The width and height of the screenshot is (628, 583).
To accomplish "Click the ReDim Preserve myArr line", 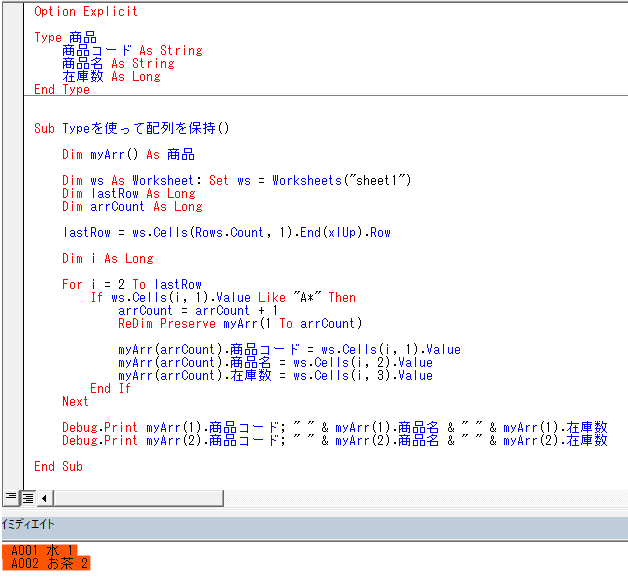I will pos(240,323).
